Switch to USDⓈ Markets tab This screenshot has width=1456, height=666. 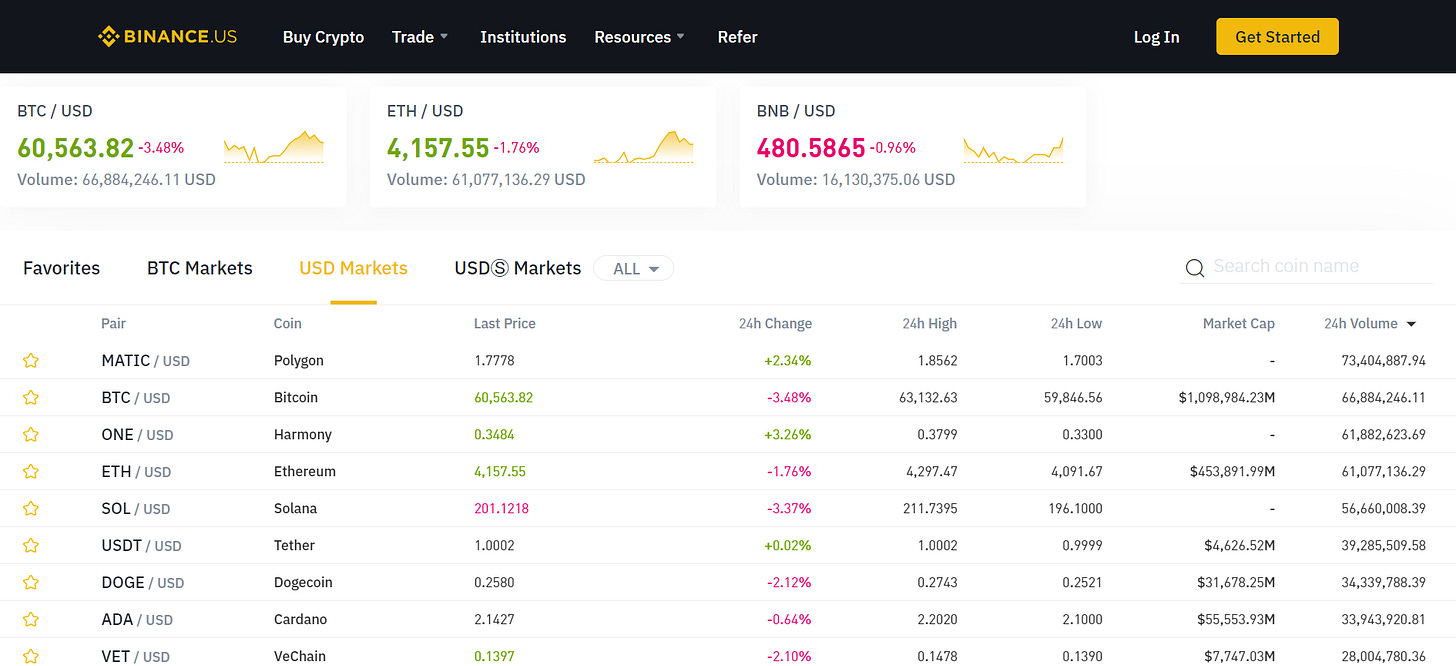[518, 268]
